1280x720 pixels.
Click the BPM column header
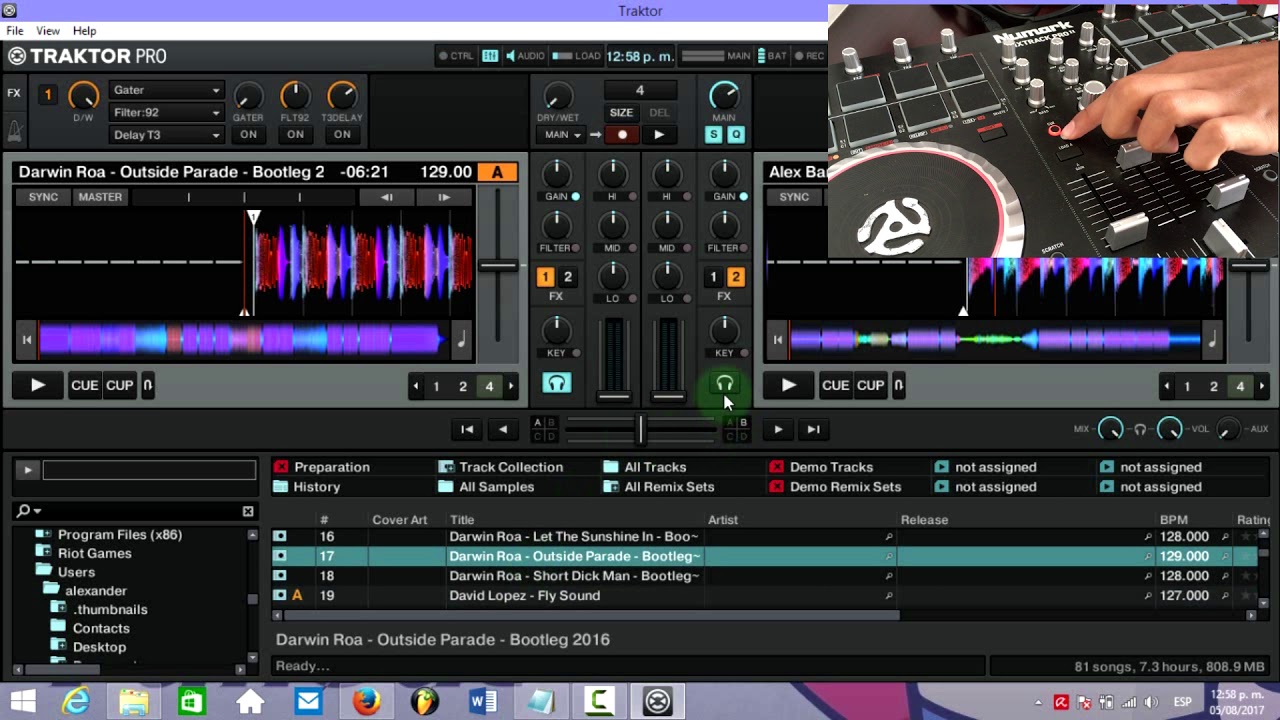[x=1174, y=520]
